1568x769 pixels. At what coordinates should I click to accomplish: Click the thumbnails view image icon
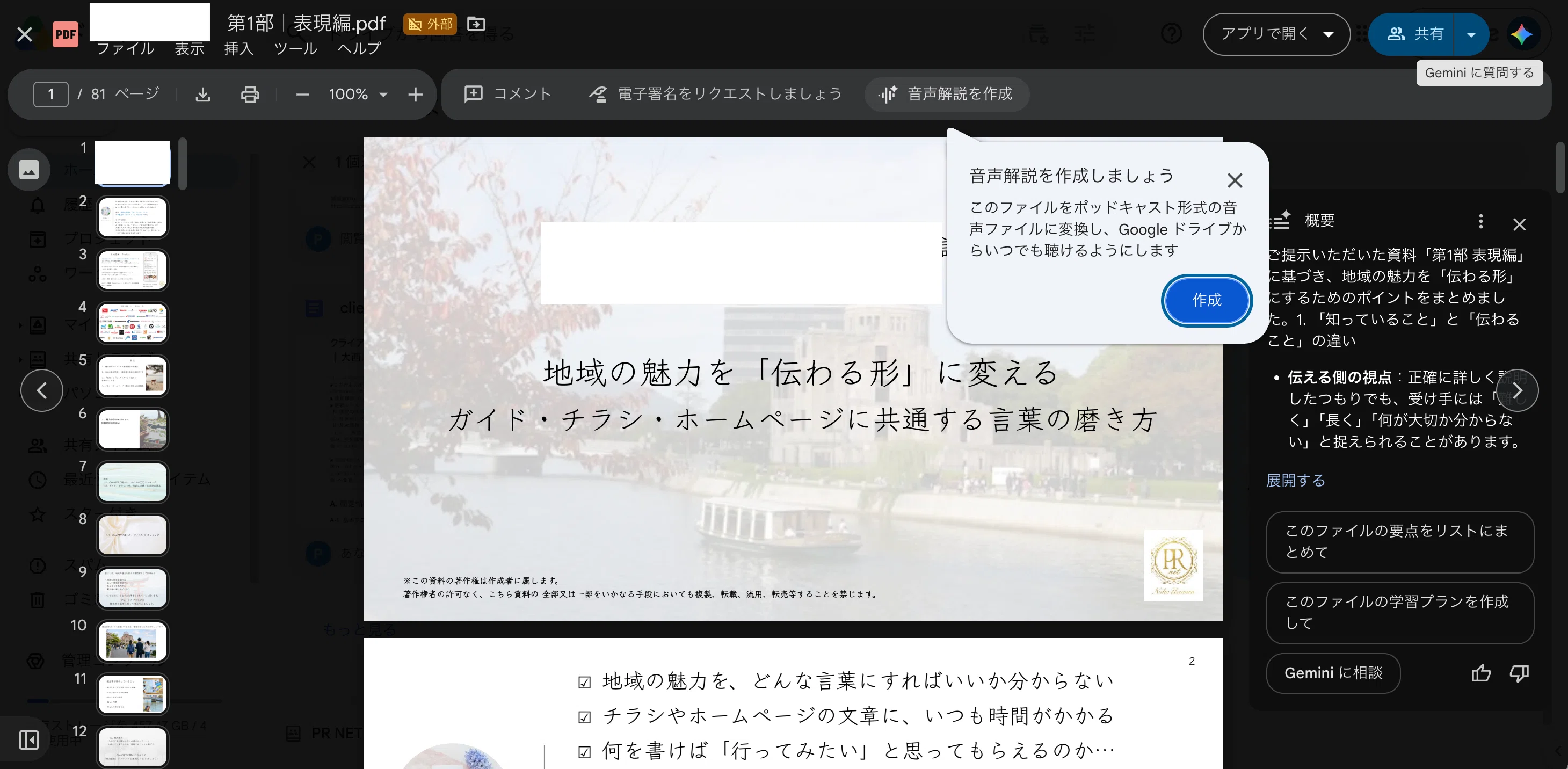28,169
